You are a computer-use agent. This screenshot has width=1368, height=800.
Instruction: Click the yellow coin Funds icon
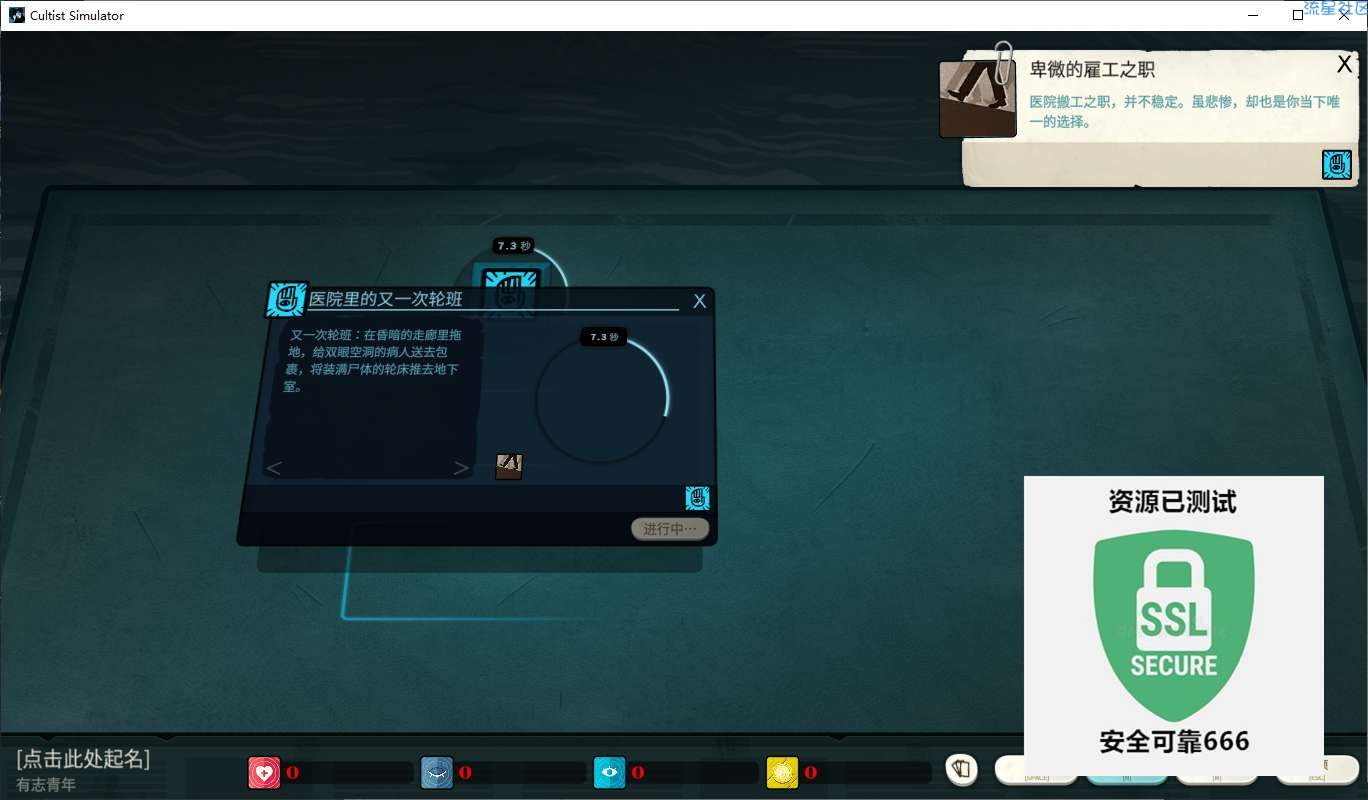click(783, 773)
